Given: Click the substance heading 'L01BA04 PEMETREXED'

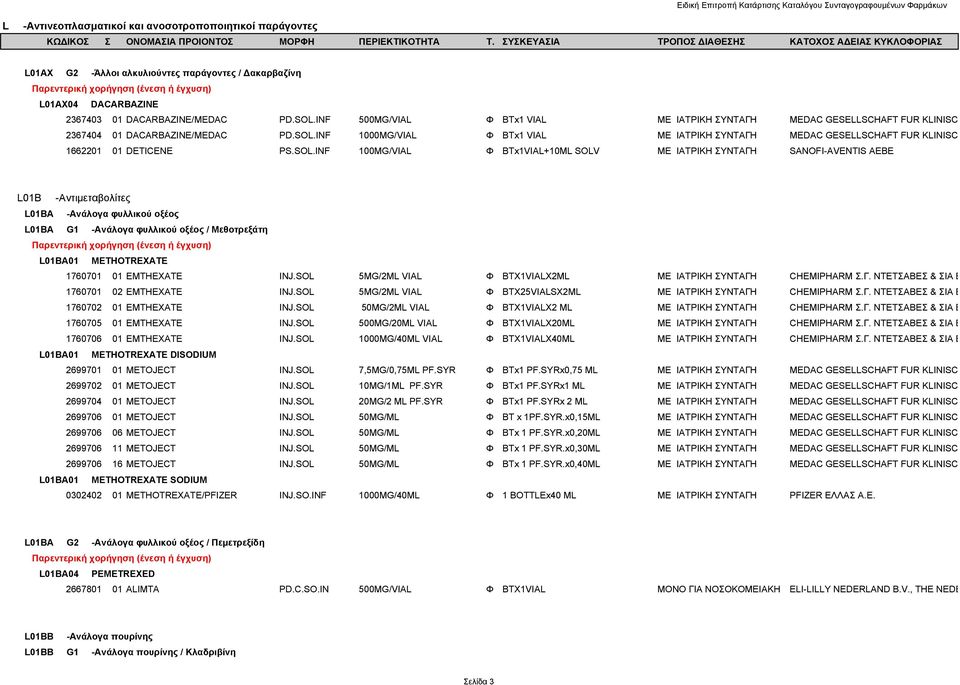Looking at the screenshot, I should tap(97, 574).
